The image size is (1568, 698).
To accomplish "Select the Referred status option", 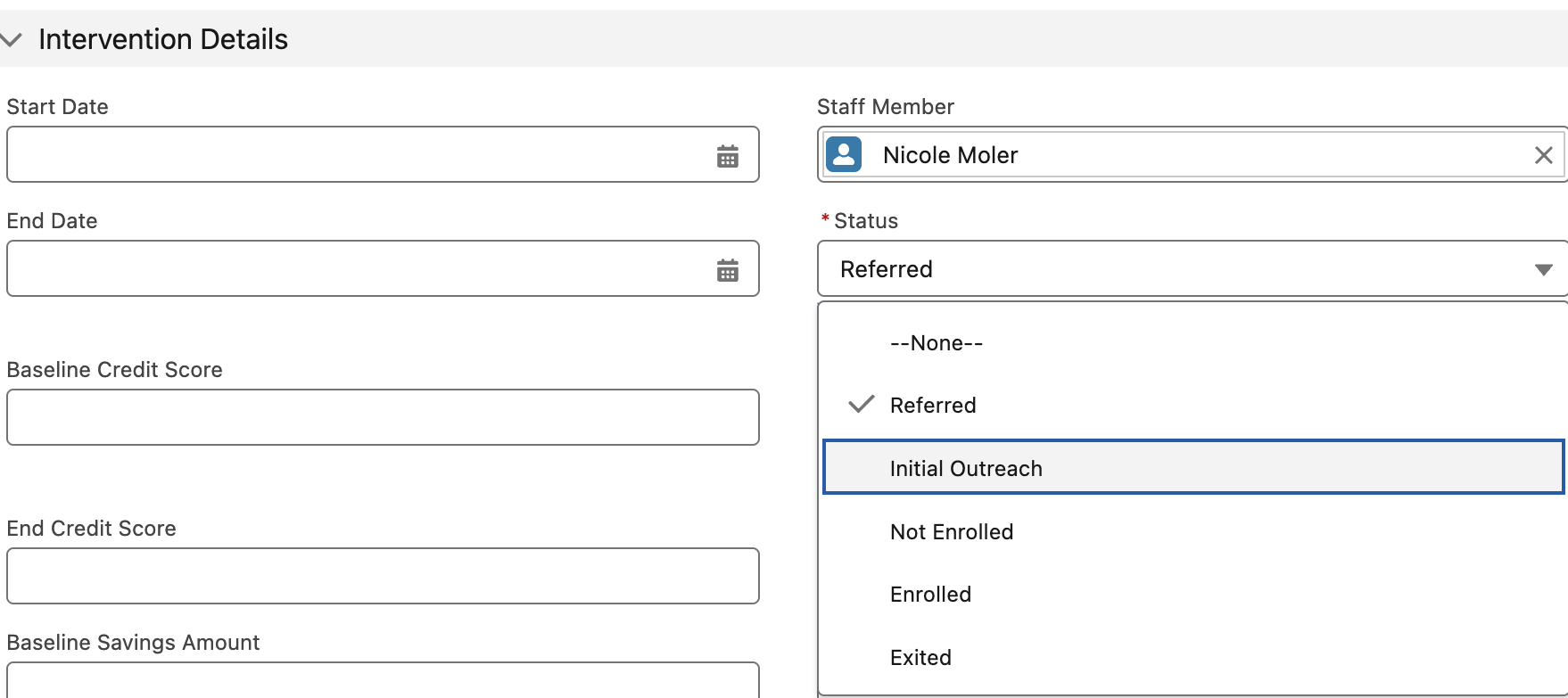I will point(1193,406).
